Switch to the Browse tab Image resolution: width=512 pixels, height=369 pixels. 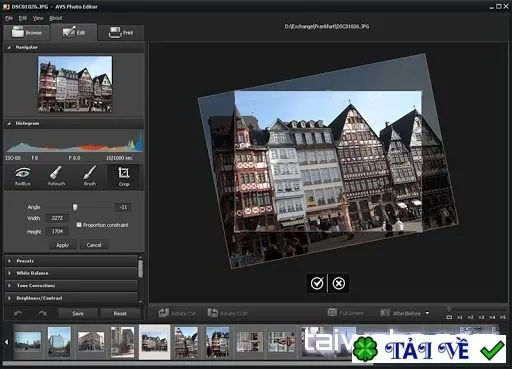27,33
